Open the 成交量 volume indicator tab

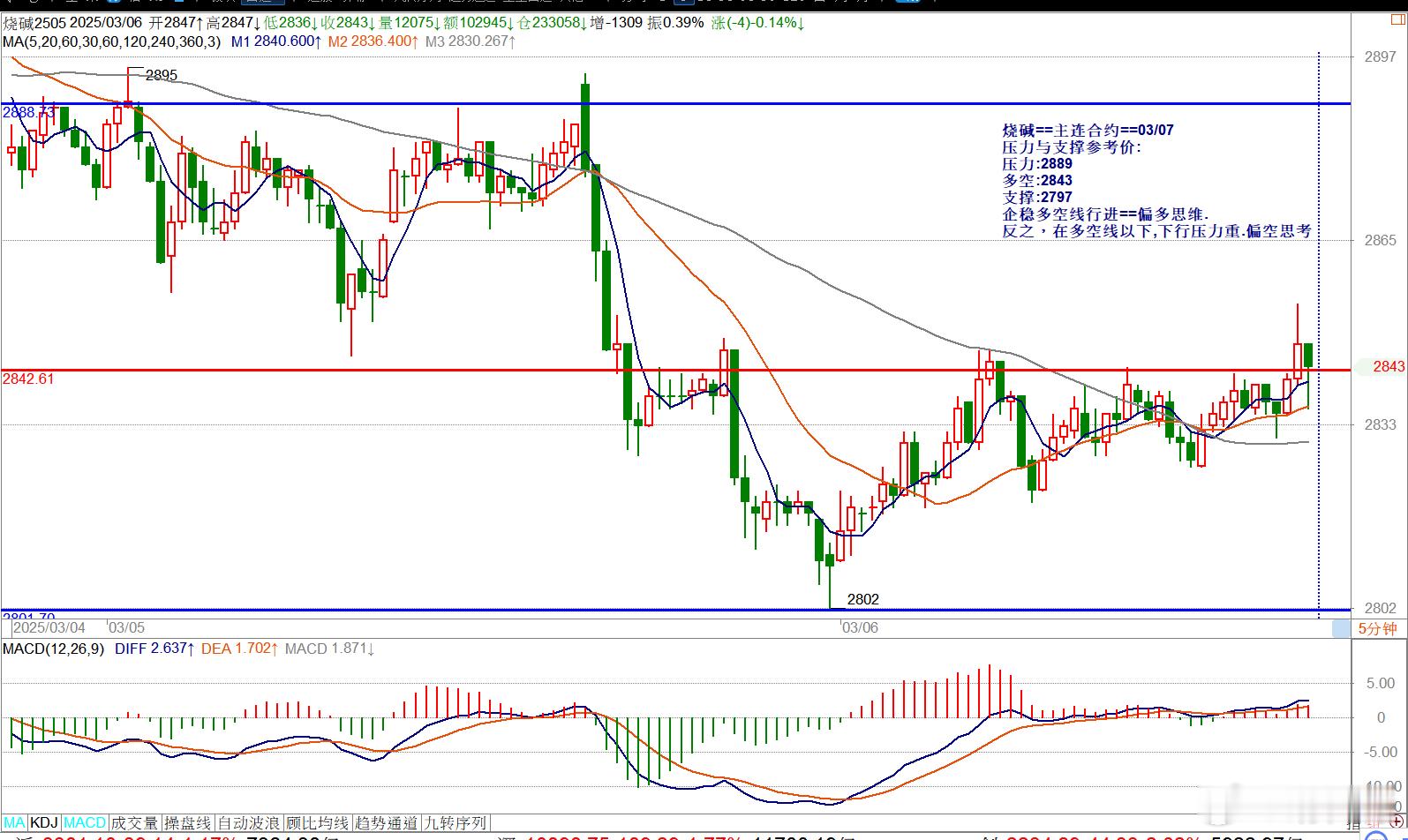tap(134, 822)
